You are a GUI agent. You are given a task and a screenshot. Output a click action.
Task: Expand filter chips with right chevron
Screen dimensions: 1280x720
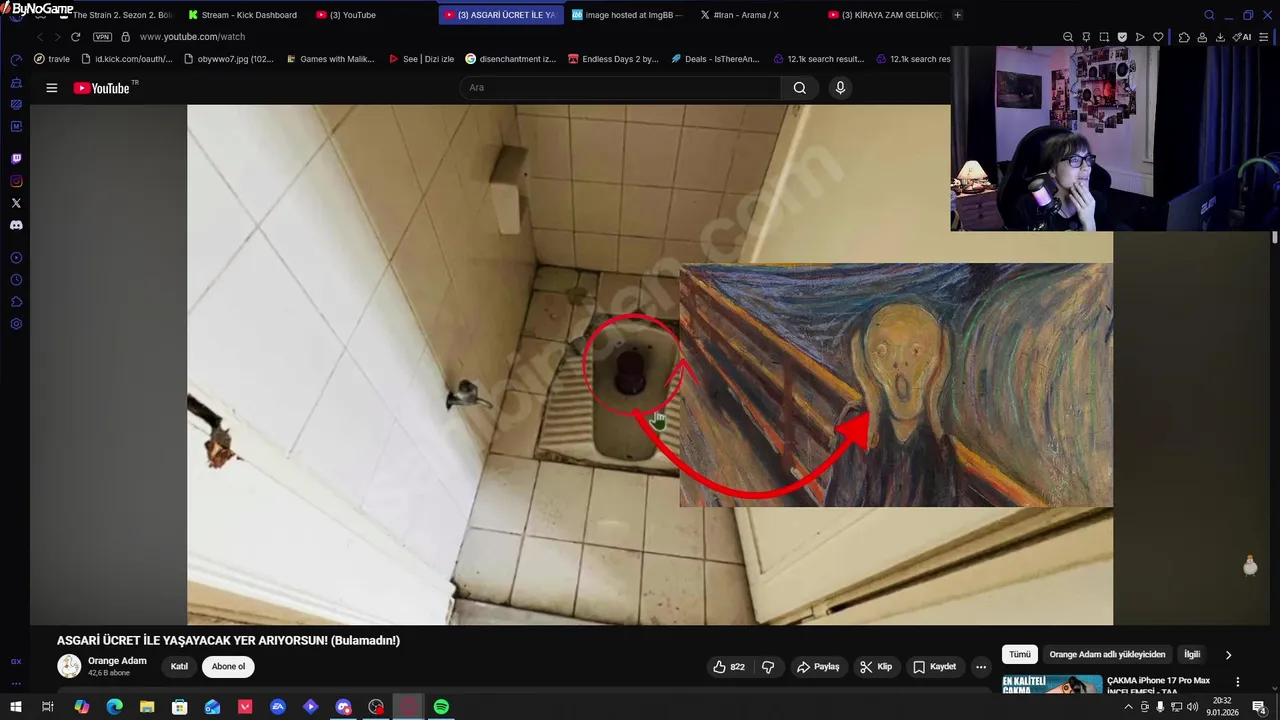(x=1229, y=655)
